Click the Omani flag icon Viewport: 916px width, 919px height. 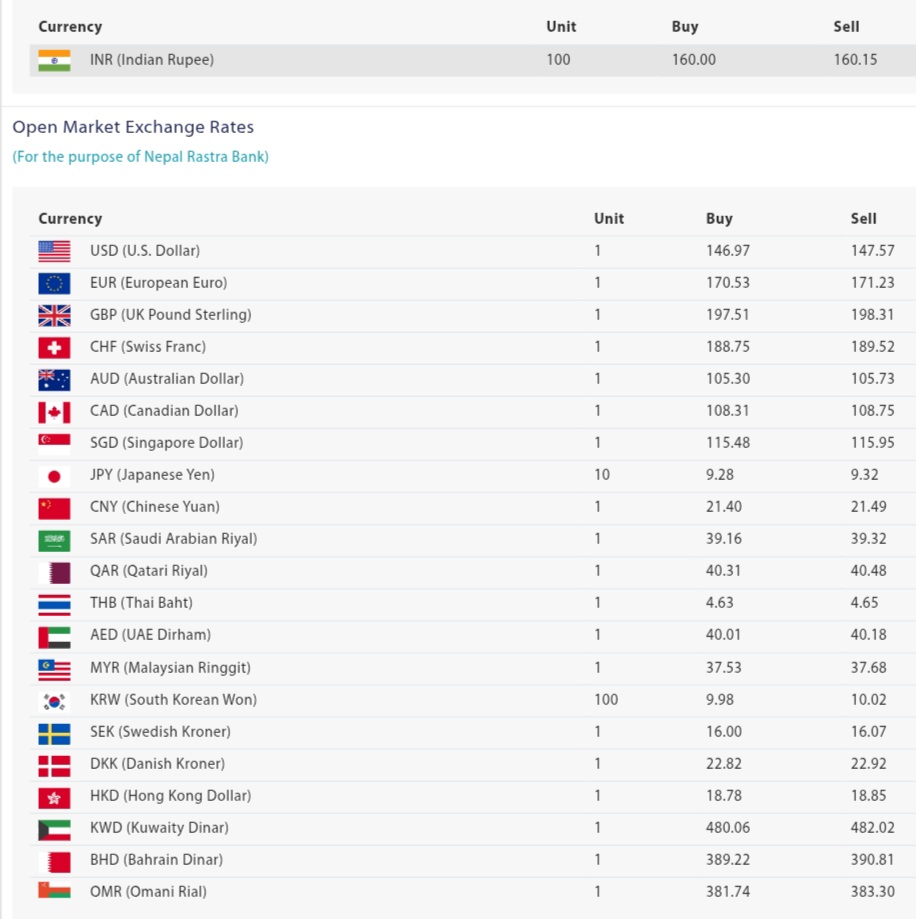click(x=54, y=892)
